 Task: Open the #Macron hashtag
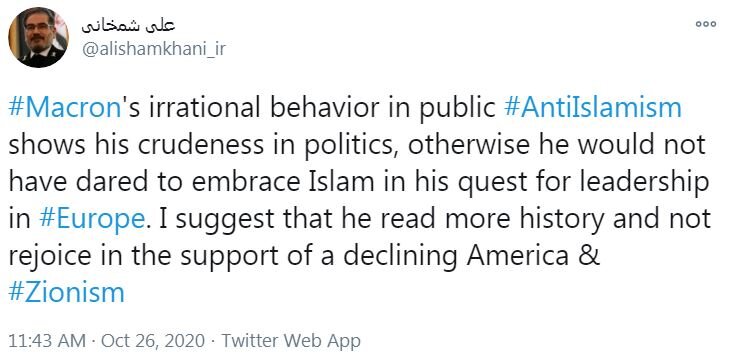coord(65,108)
